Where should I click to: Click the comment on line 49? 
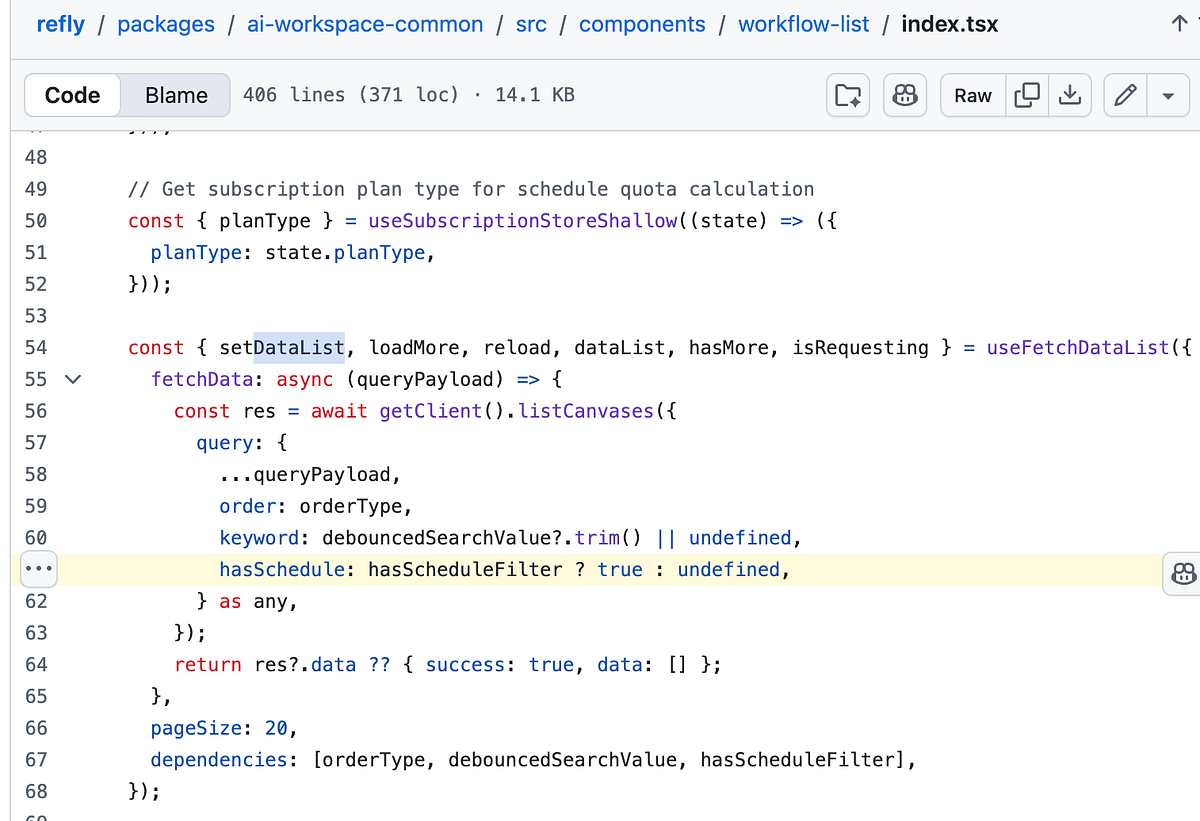click(471, 189)
